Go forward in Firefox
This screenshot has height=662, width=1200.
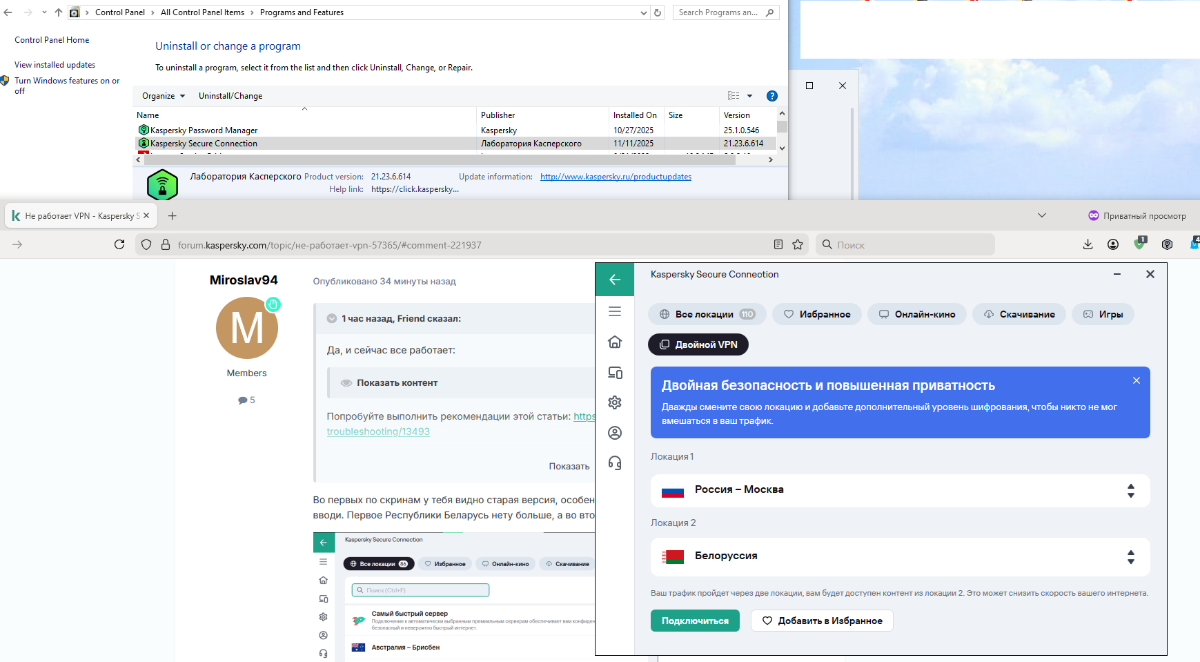17,244
